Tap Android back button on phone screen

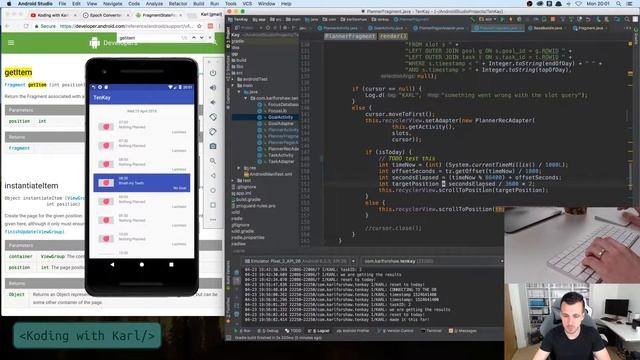[112, 264]
